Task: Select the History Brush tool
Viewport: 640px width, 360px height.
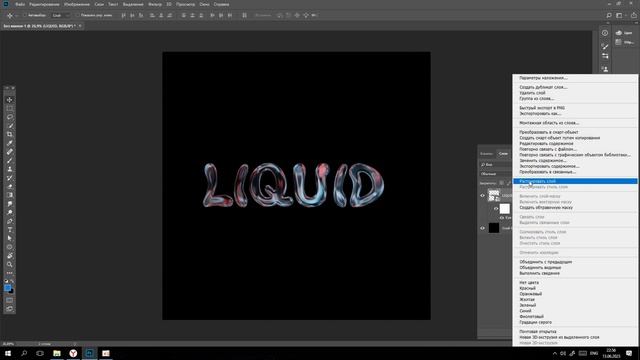Action: coord(9,178)
